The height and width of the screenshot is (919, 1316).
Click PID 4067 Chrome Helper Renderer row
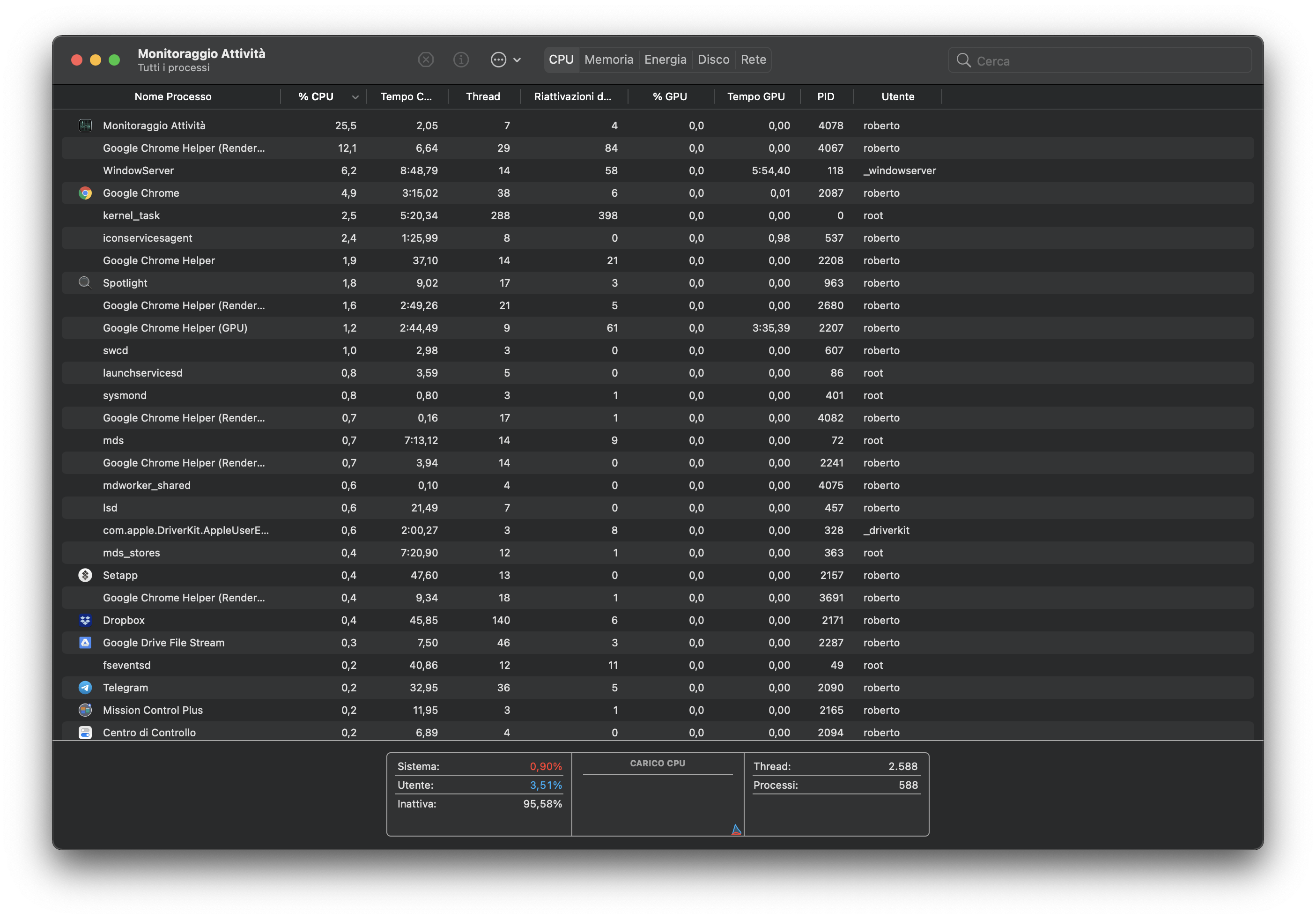click(658, 148)
